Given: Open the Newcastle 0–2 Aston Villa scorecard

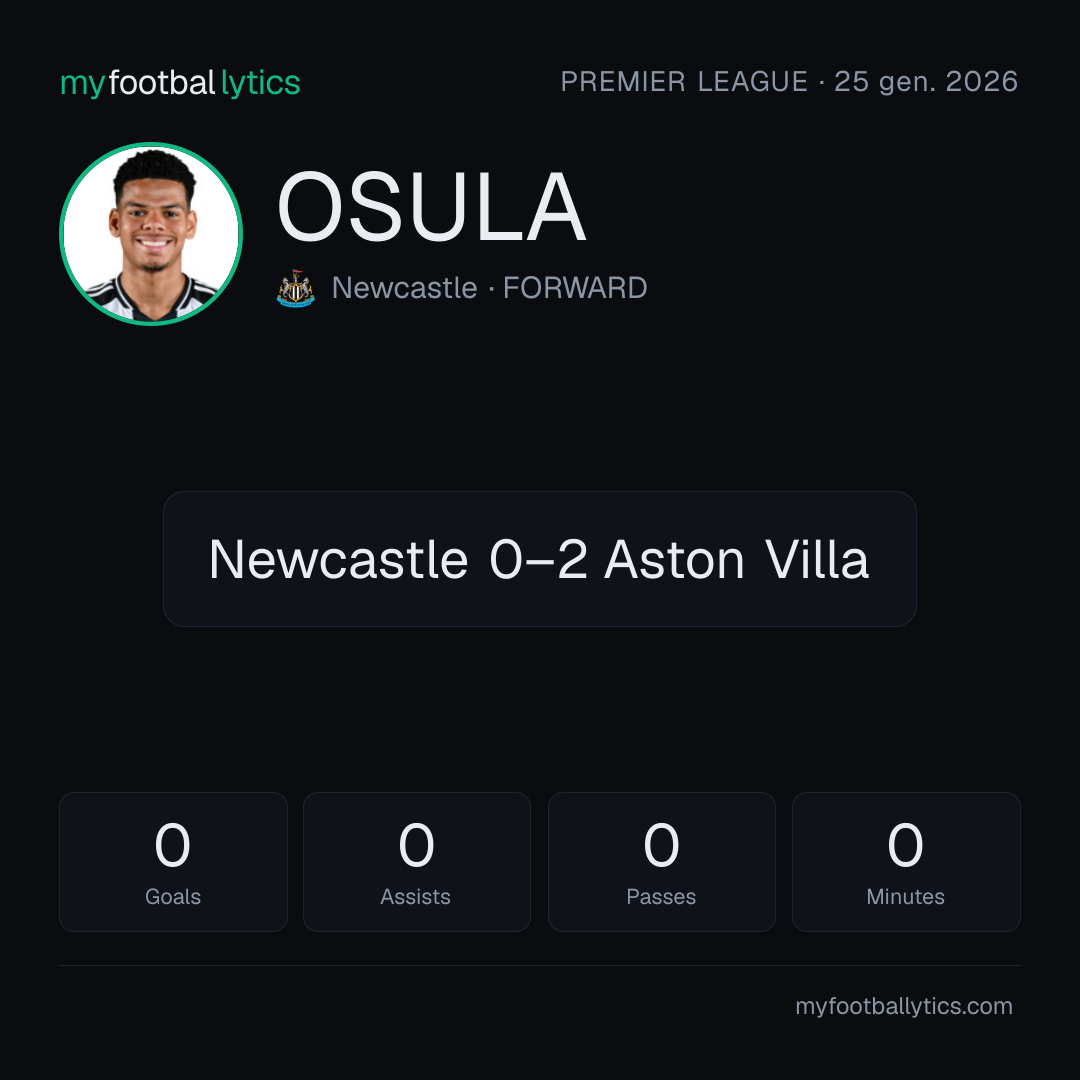Looking at the screenshot, I should (539, 559).
